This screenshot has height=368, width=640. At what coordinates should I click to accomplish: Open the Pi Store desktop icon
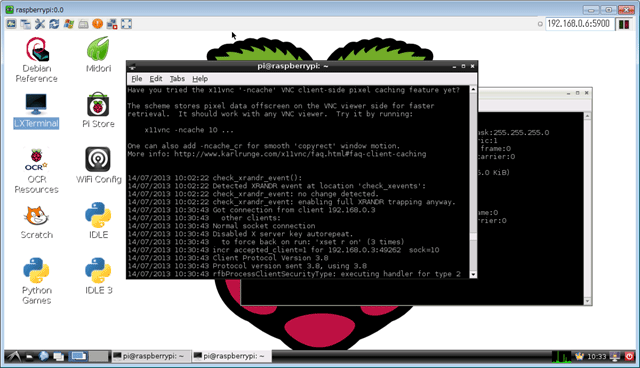click(x=98, y=110)
